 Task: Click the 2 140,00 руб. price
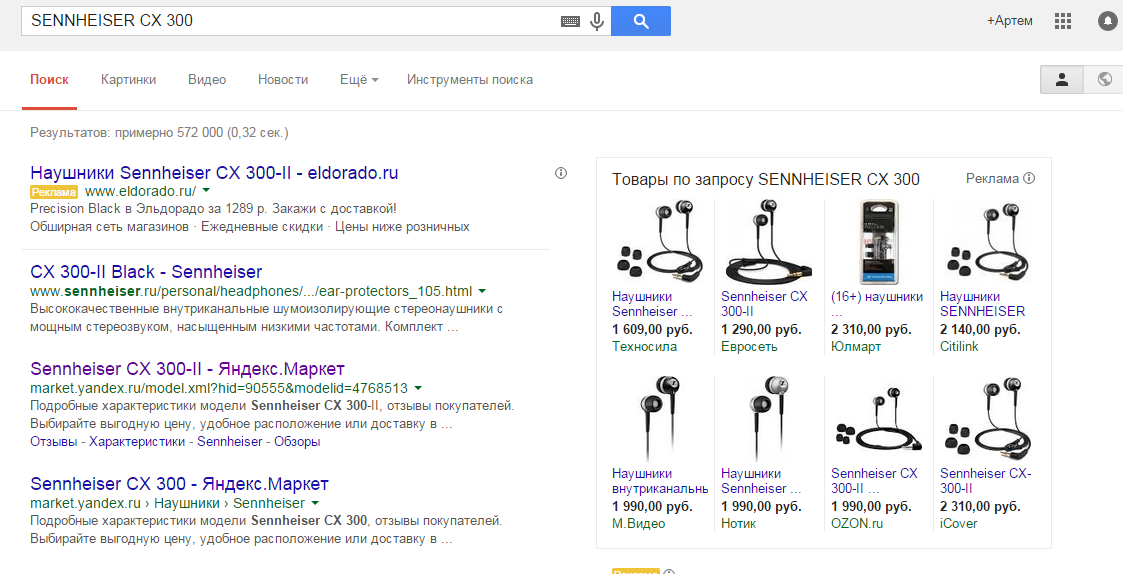pyautogui.click(x=980, y=330)
